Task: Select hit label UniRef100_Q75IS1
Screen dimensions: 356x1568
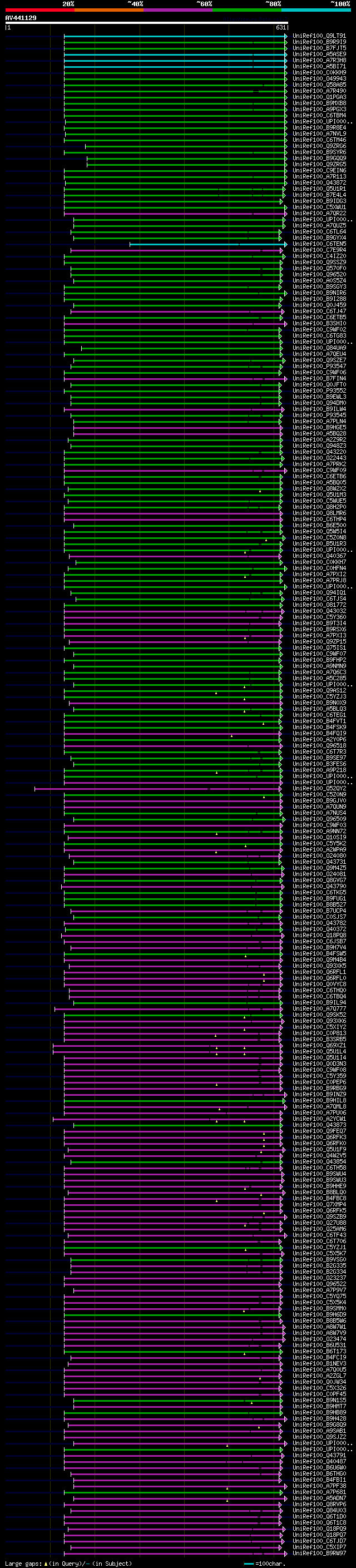Action: point(319,647)
